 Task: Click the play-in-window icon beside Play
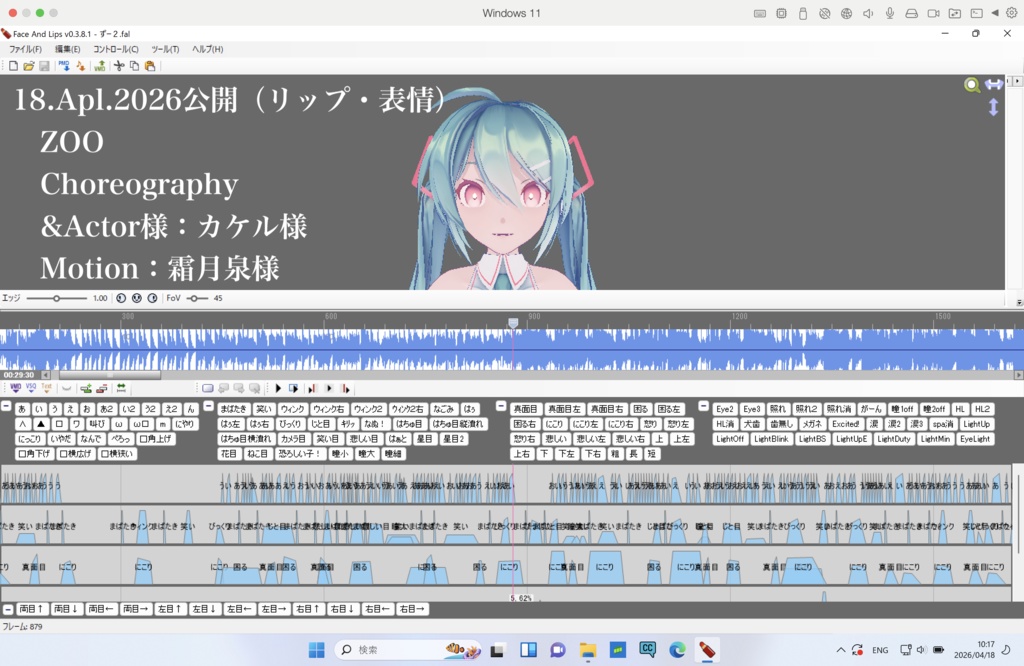[x=294, y=388]
